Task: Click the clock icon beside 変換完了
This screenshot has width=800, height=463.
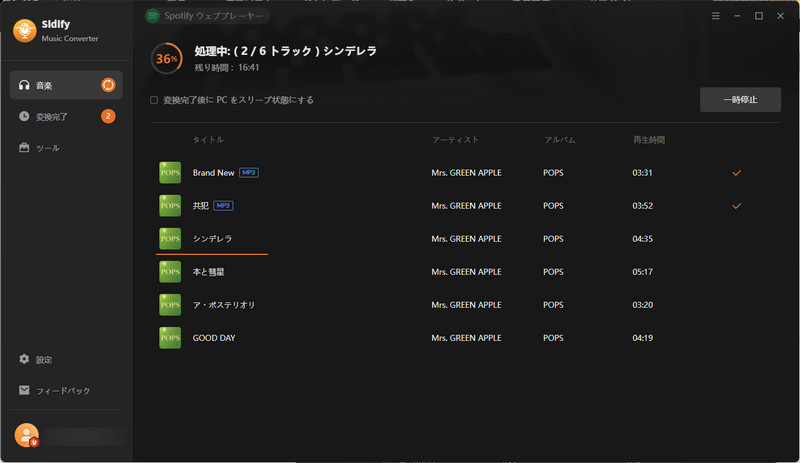Action: click(x=24, y=116)
